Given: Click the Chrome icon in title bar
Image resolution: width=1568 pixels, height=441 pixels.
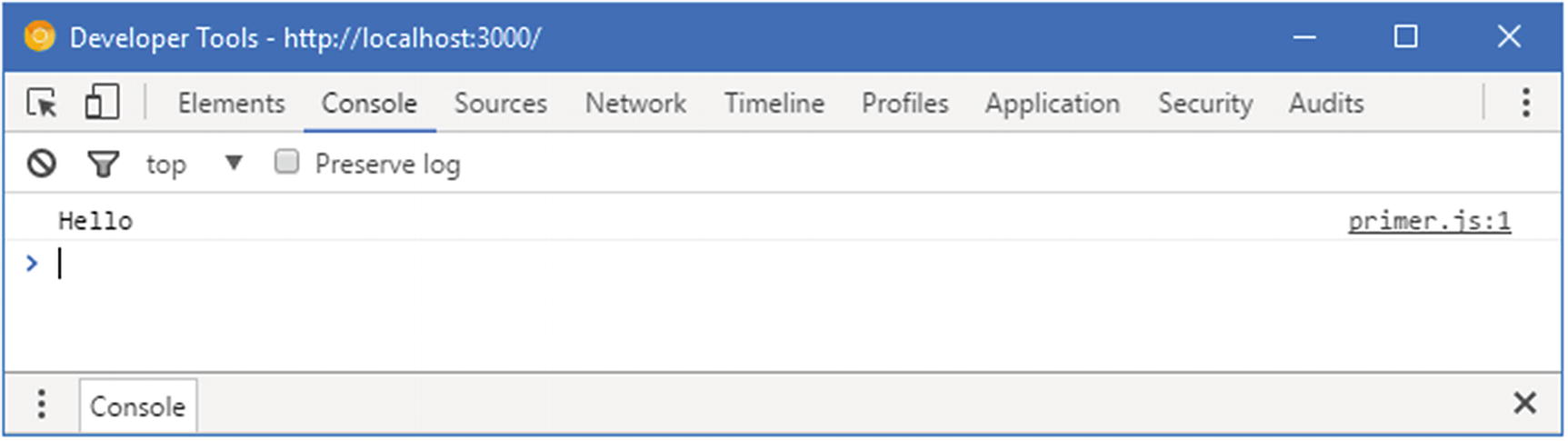Looking at the screenshot, I should coord(39,37).
